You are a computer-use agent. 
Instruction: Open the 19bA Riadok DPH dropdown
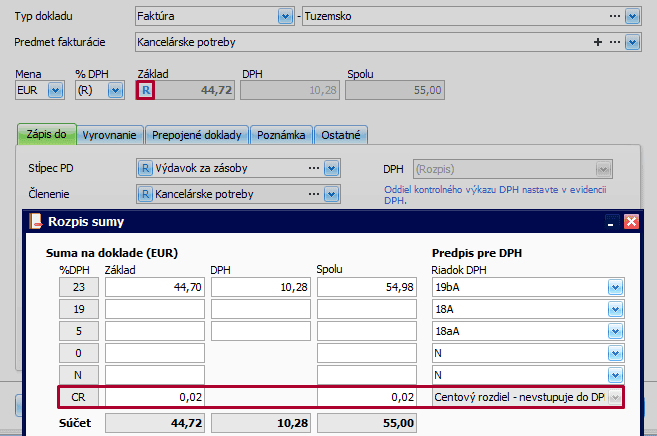click(614, 288)
